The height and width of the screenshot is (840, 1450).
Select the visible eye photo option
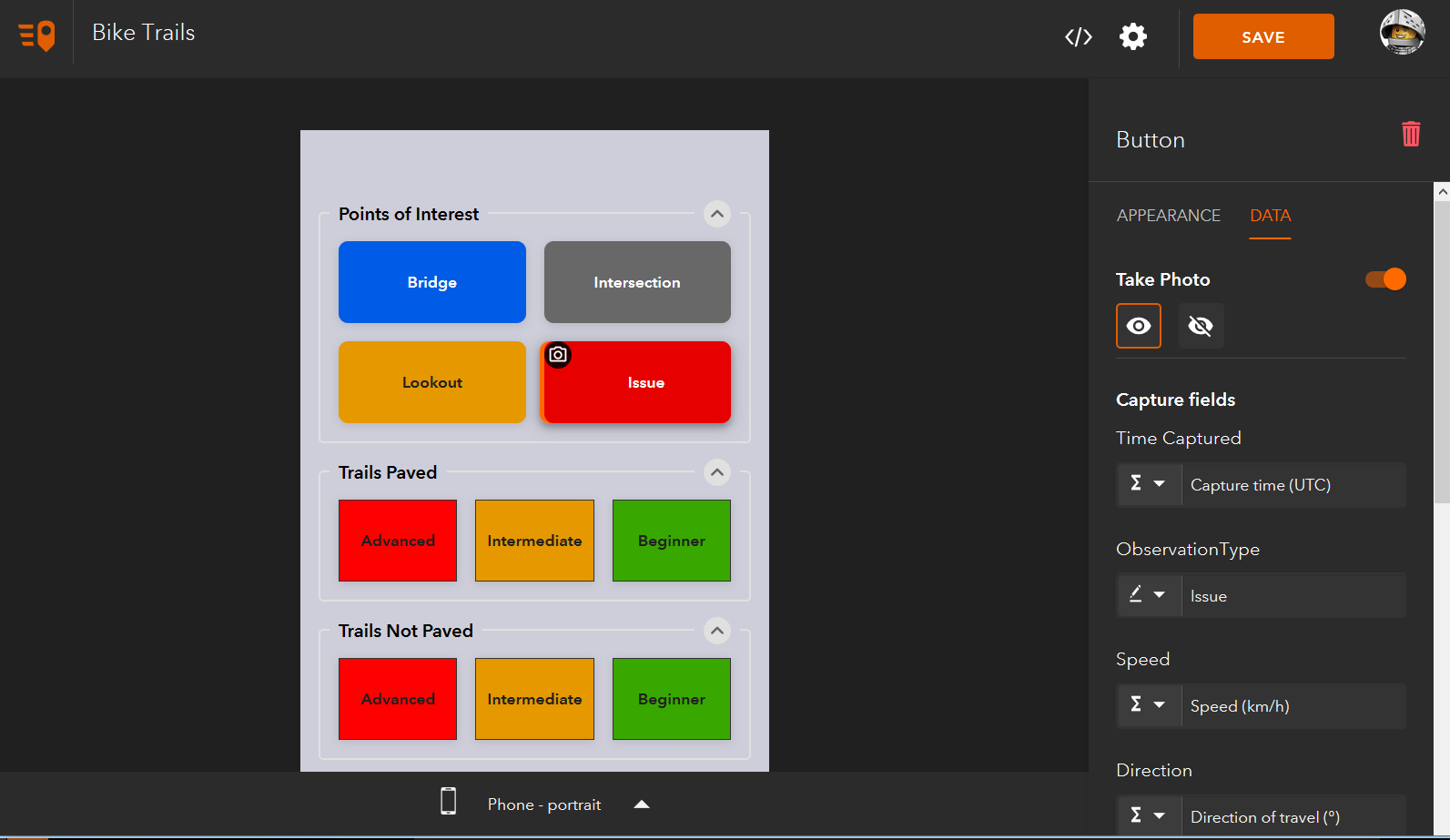[x=1139, y=326]
